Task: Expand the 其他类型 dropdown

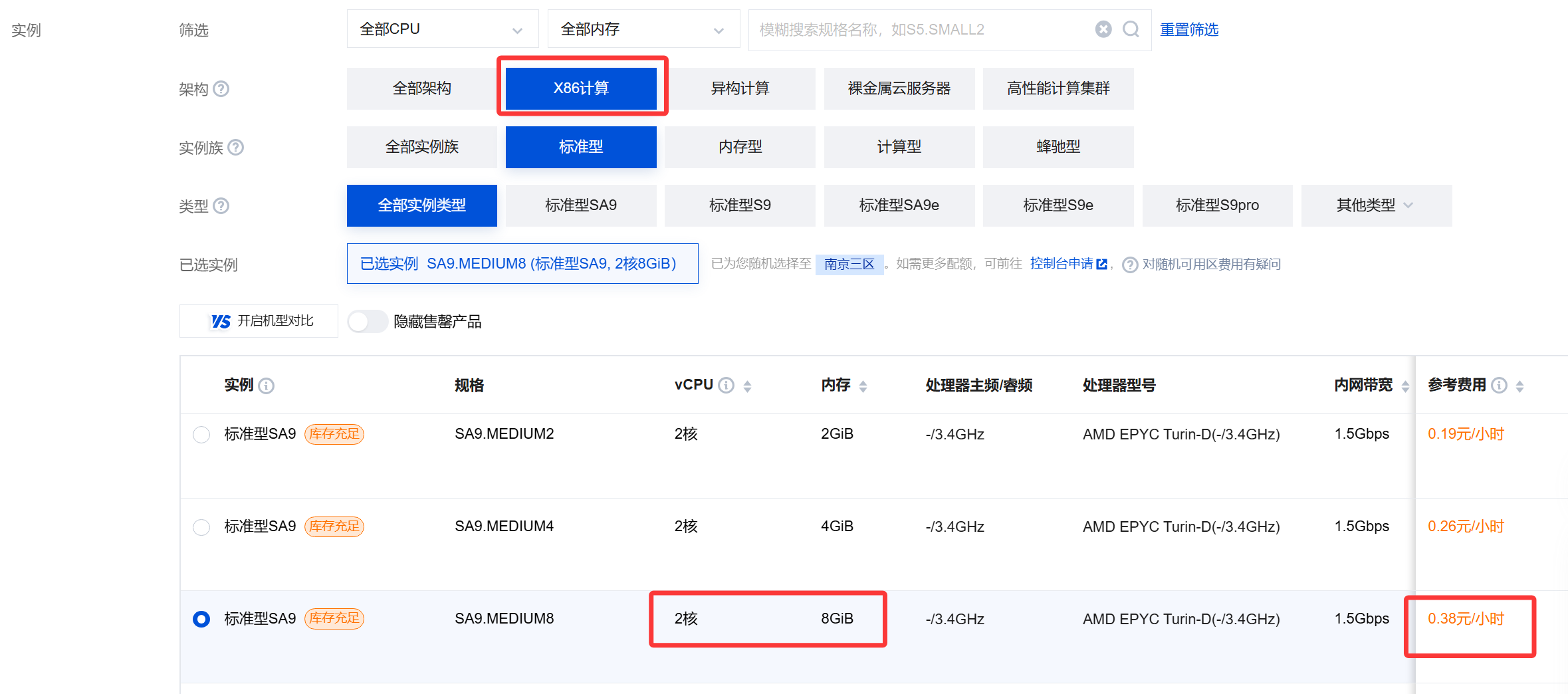Action: pos(1376,205)
